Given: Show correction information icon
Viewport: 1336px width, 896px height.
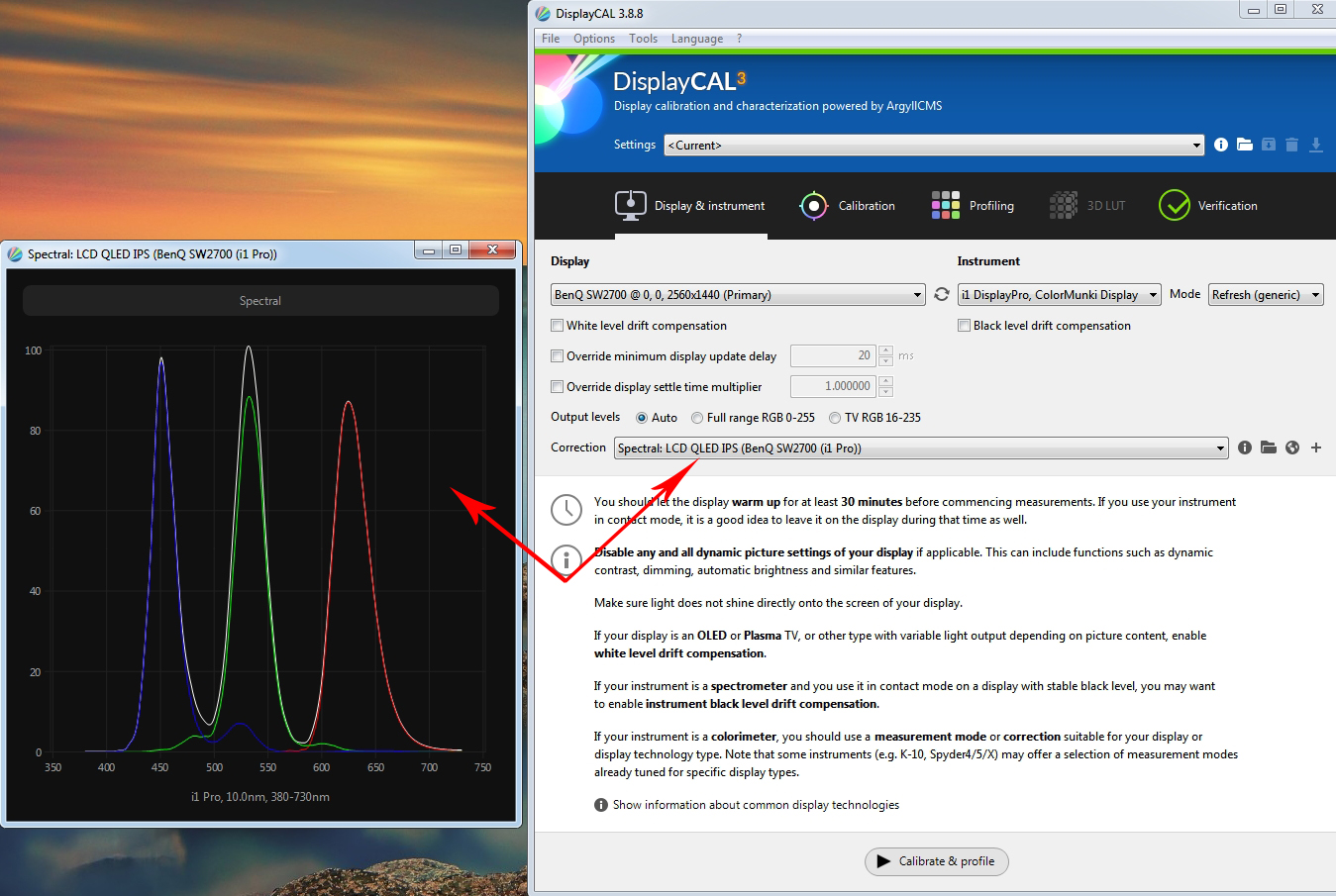Looking at the screenshot, I should pyautogui.click(x=1245, y=448).
